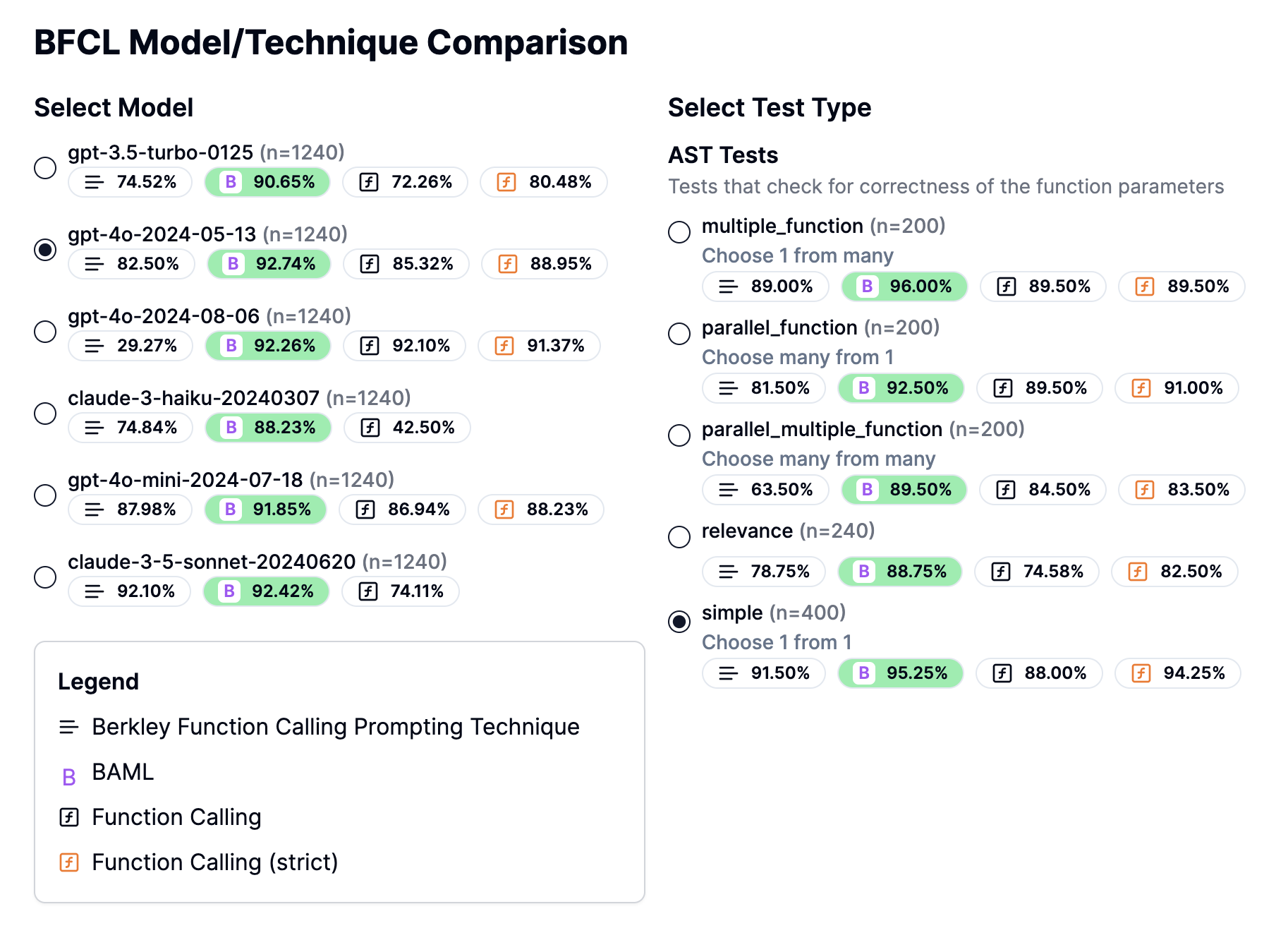This screenshot has width=1288, height=940.
Task: Click the strict Function Calling icon beside 91.37%
Action: click(x=504, y=346)
